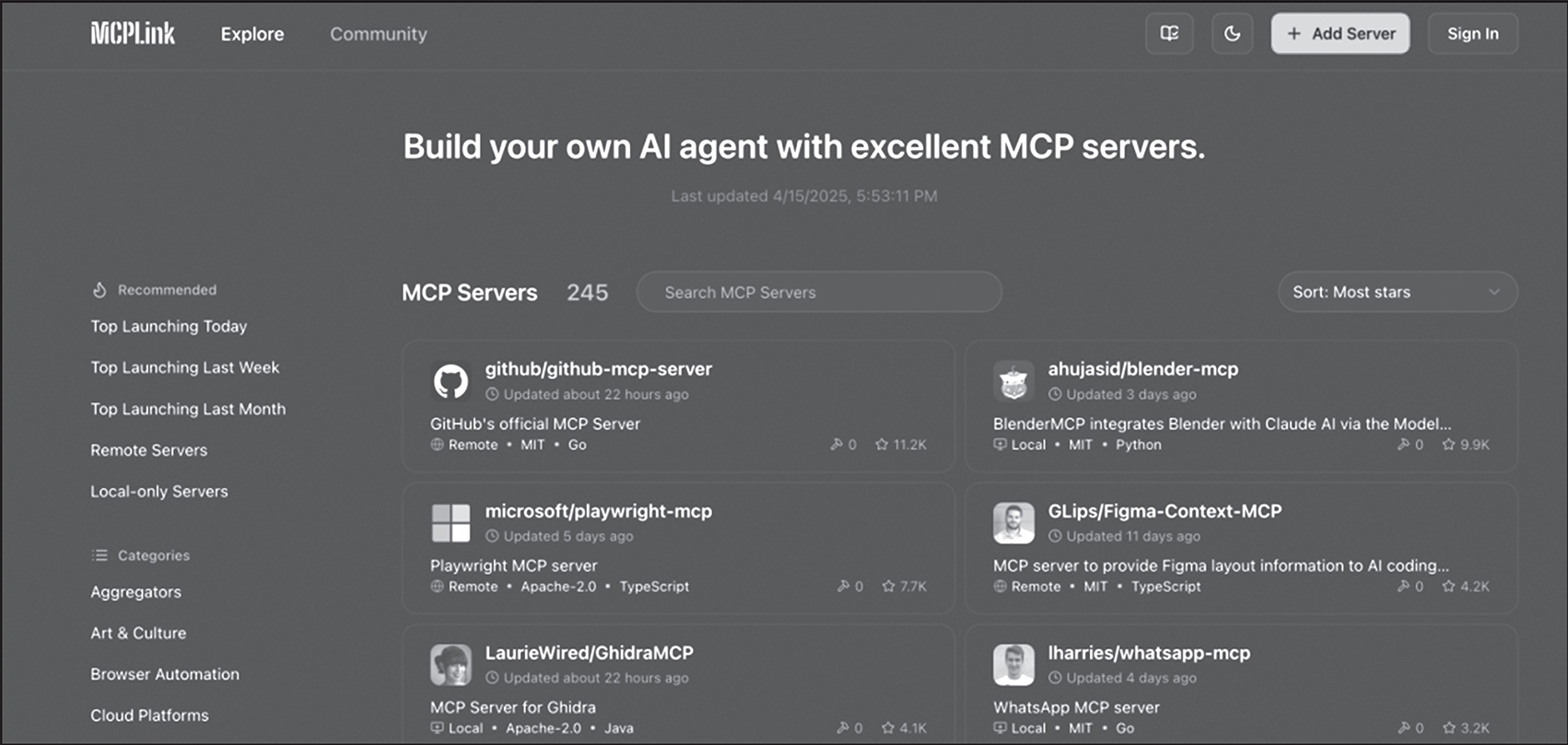The width and height of the screenshot is (1568, 745).
Task: Select Top Launching Last Week
Action: [184, 367]
